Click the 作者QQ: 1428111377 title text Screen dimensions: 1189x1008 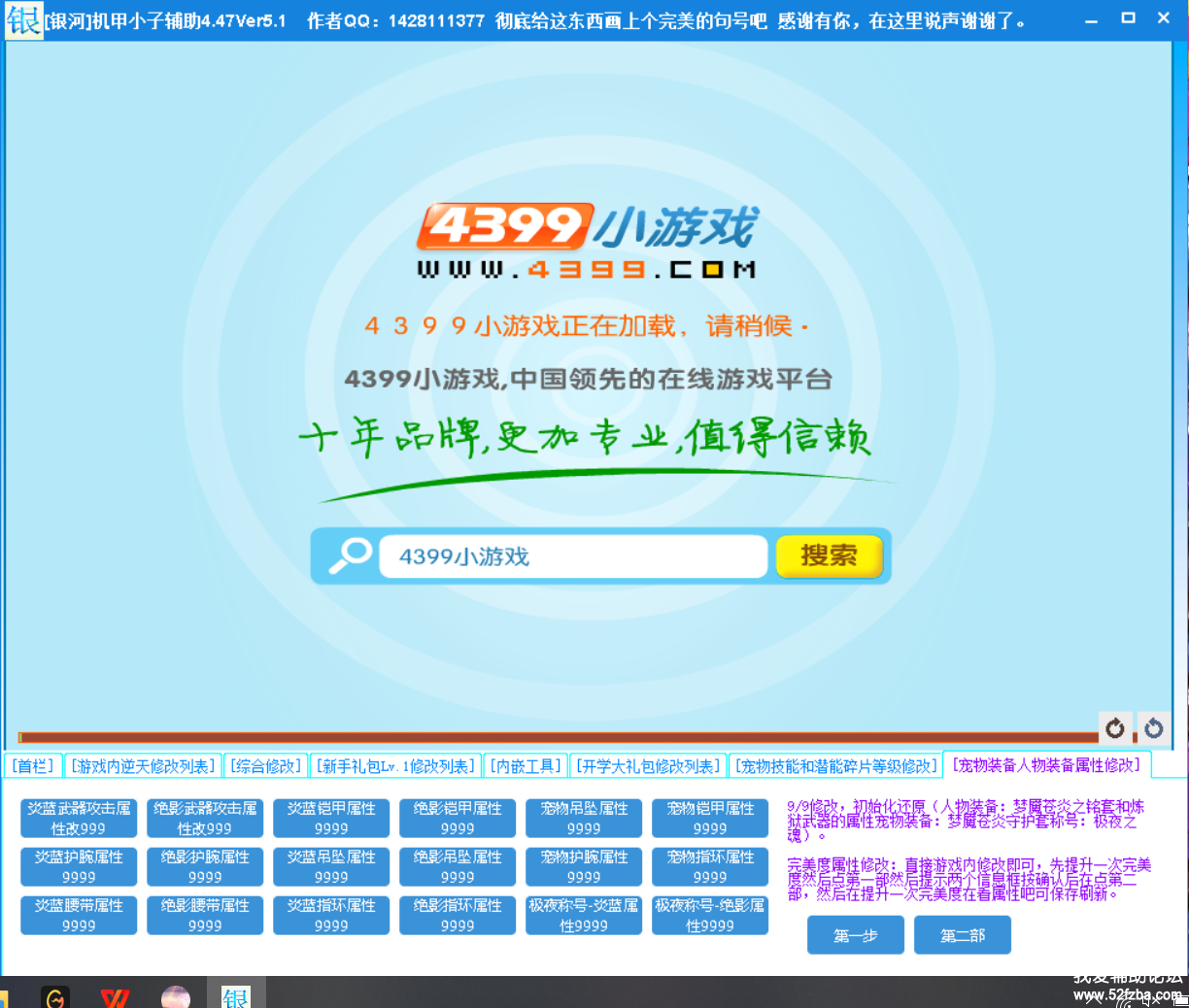(395, 20)
